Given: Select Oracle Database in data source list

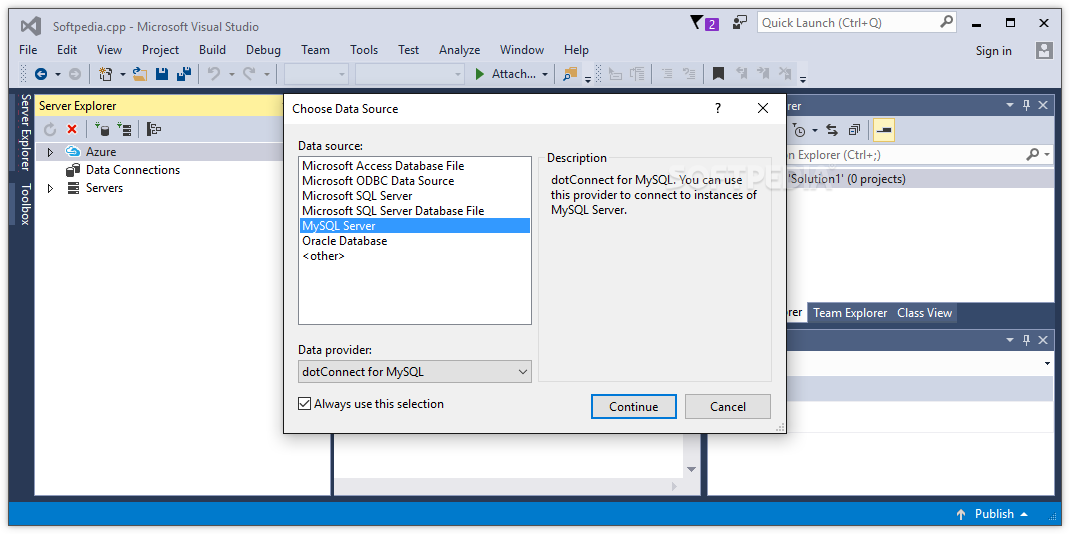Looking at the screenshot, I should (345, 241).
